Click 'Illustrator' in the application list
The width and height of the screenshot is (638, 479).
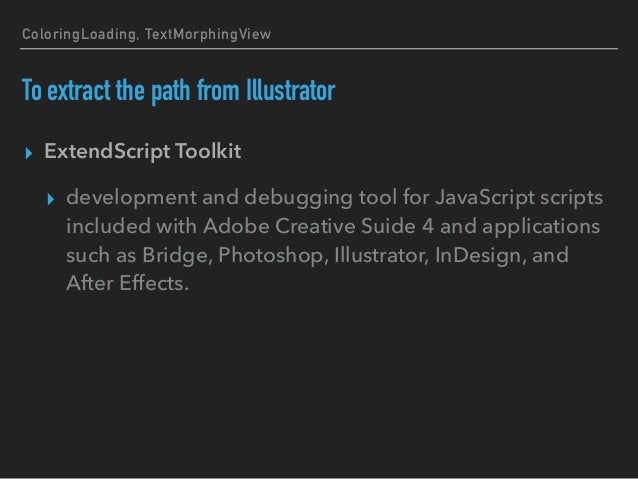coord(381,256)
